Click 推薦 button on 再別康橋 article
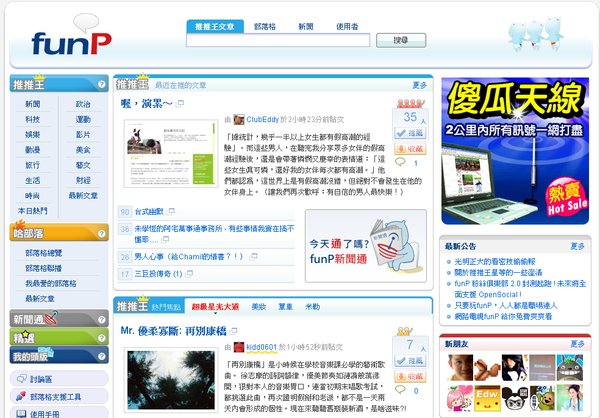Screen dimensions: 600x418 point(410,361)
